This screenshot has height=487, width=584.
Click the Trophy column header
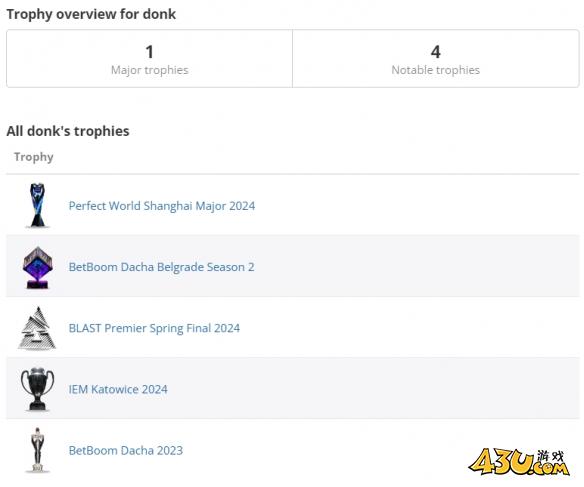pyautogui.click(x=34, y=157)
